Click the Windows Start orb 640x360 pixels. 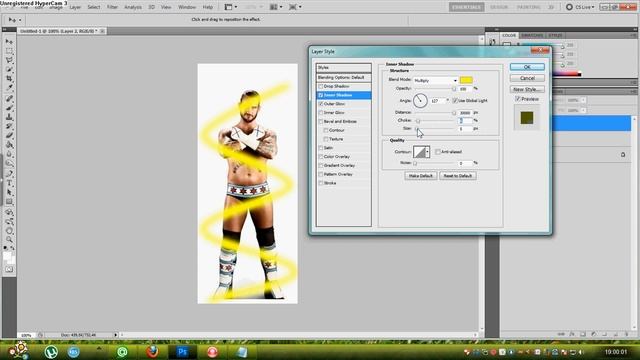click(19, 351)
